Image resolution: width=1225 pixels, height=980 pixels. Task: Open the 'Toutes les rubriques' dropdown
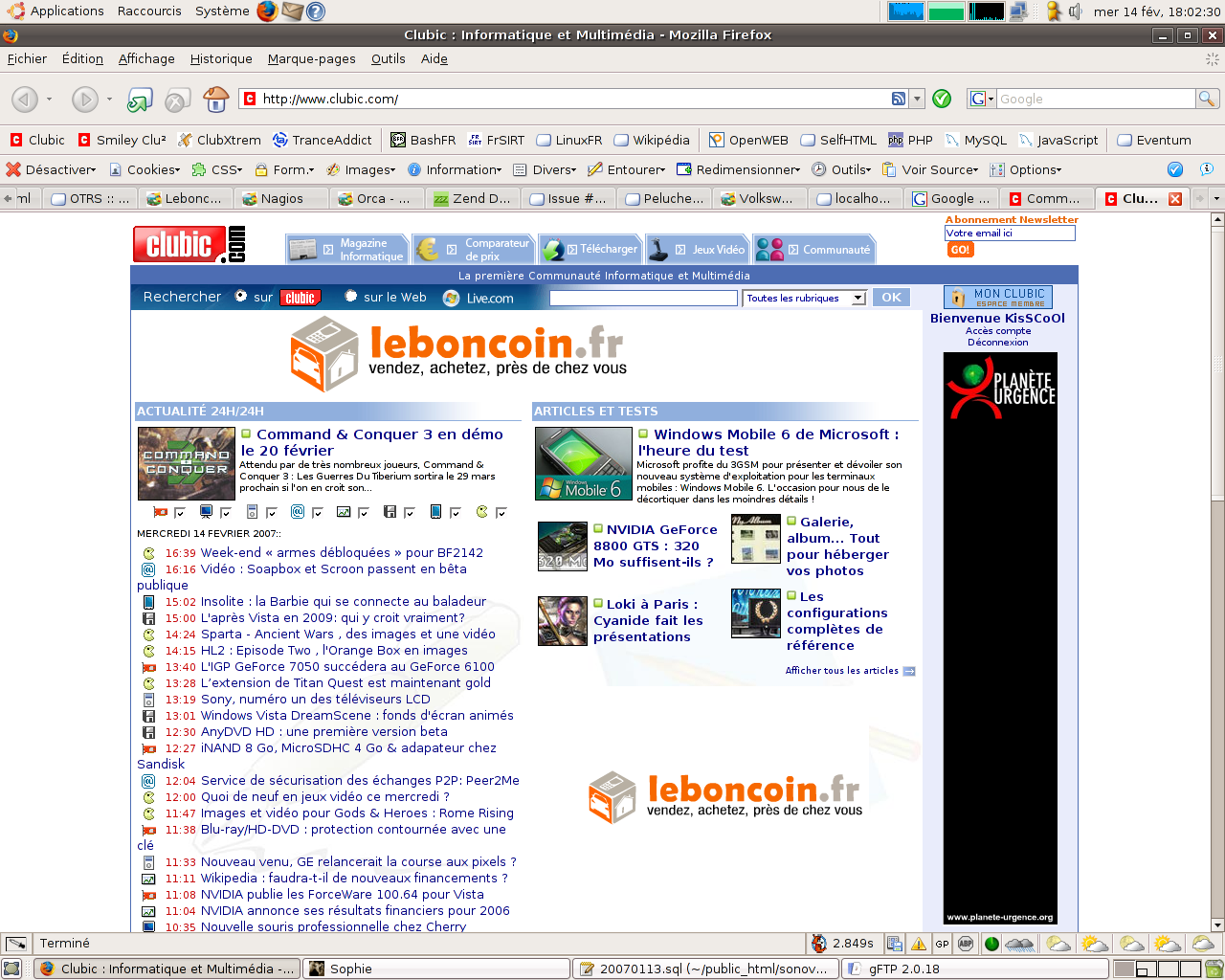(805, 298)
